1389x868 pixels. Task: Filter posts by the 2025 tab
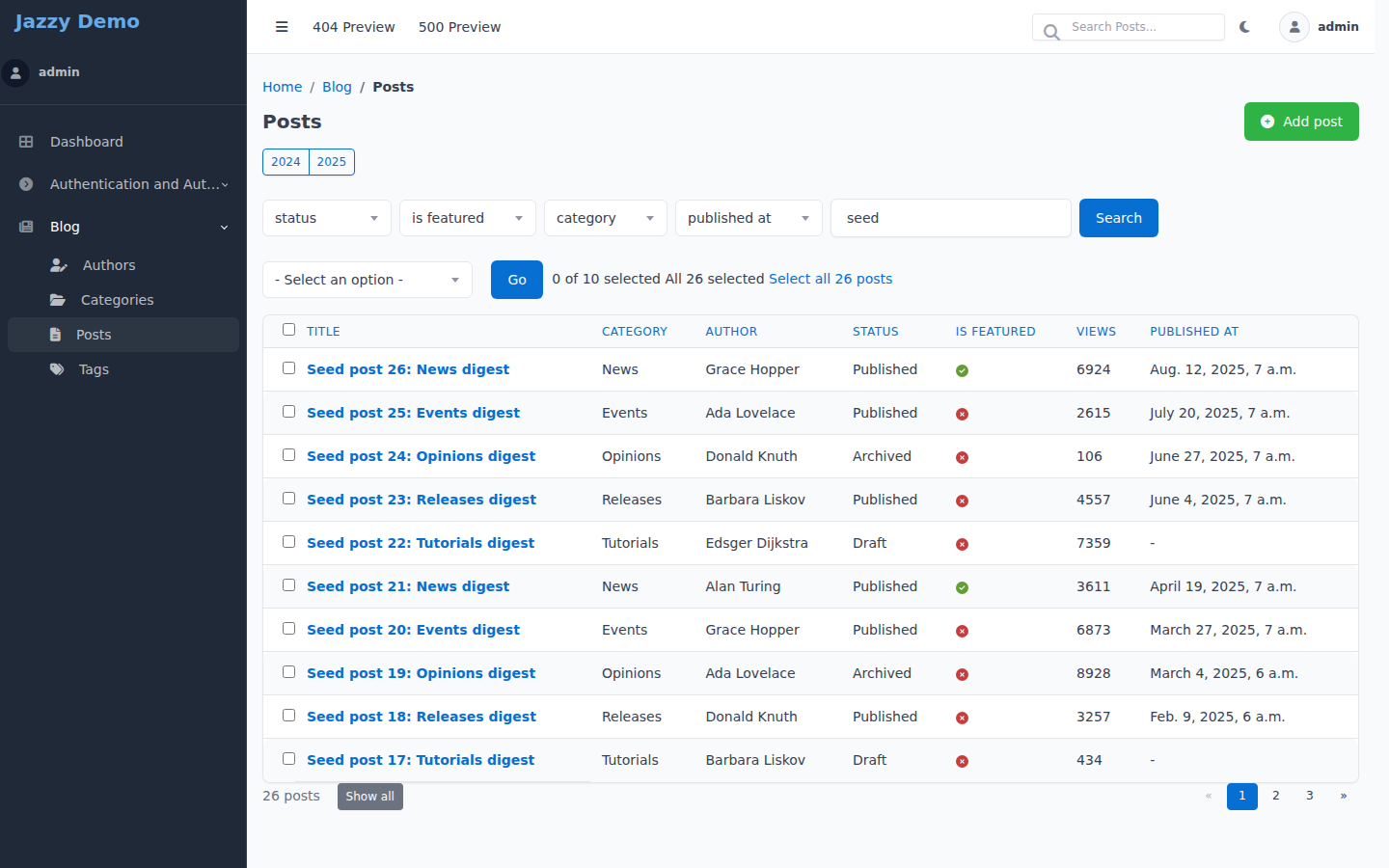pyautogui.click(x=332, y=162)
